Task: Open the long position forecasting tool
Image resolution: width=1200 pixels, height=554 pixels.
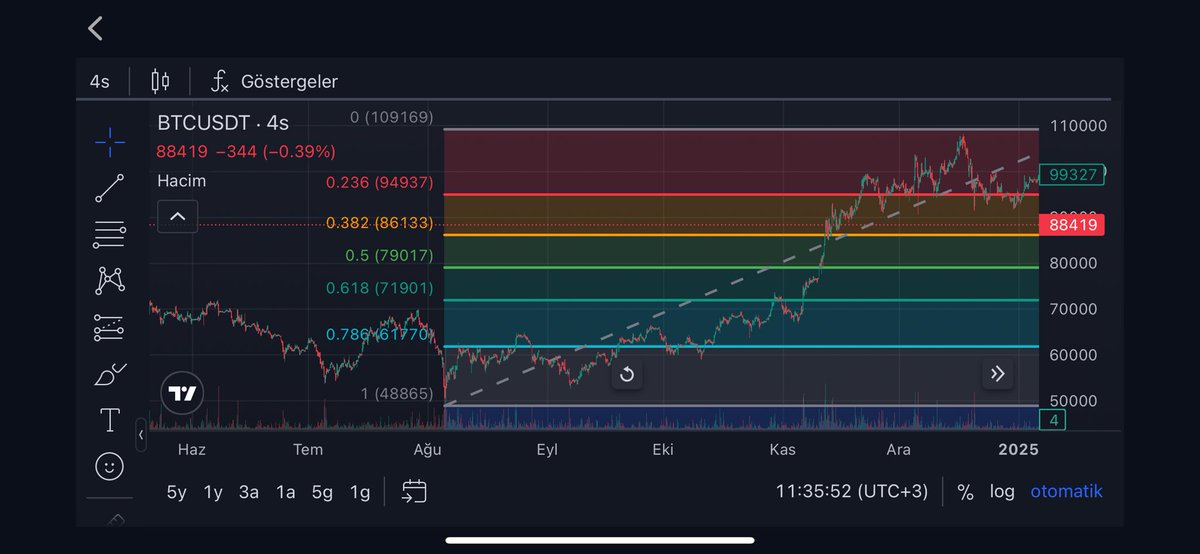Action: (110, 327)
